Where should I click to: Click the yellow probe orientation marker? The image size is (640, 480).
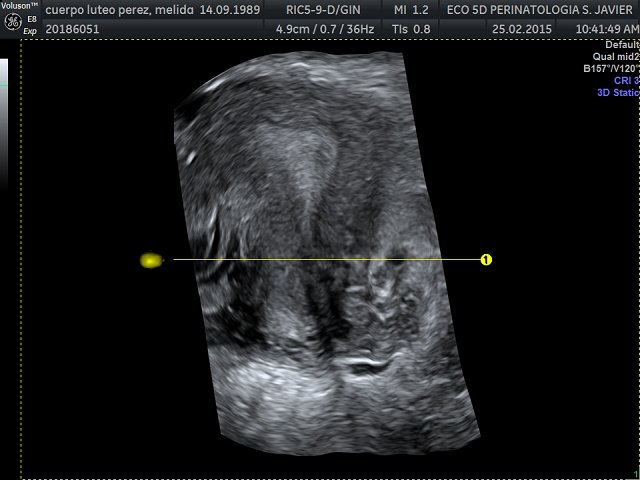[x=152, y=260]
